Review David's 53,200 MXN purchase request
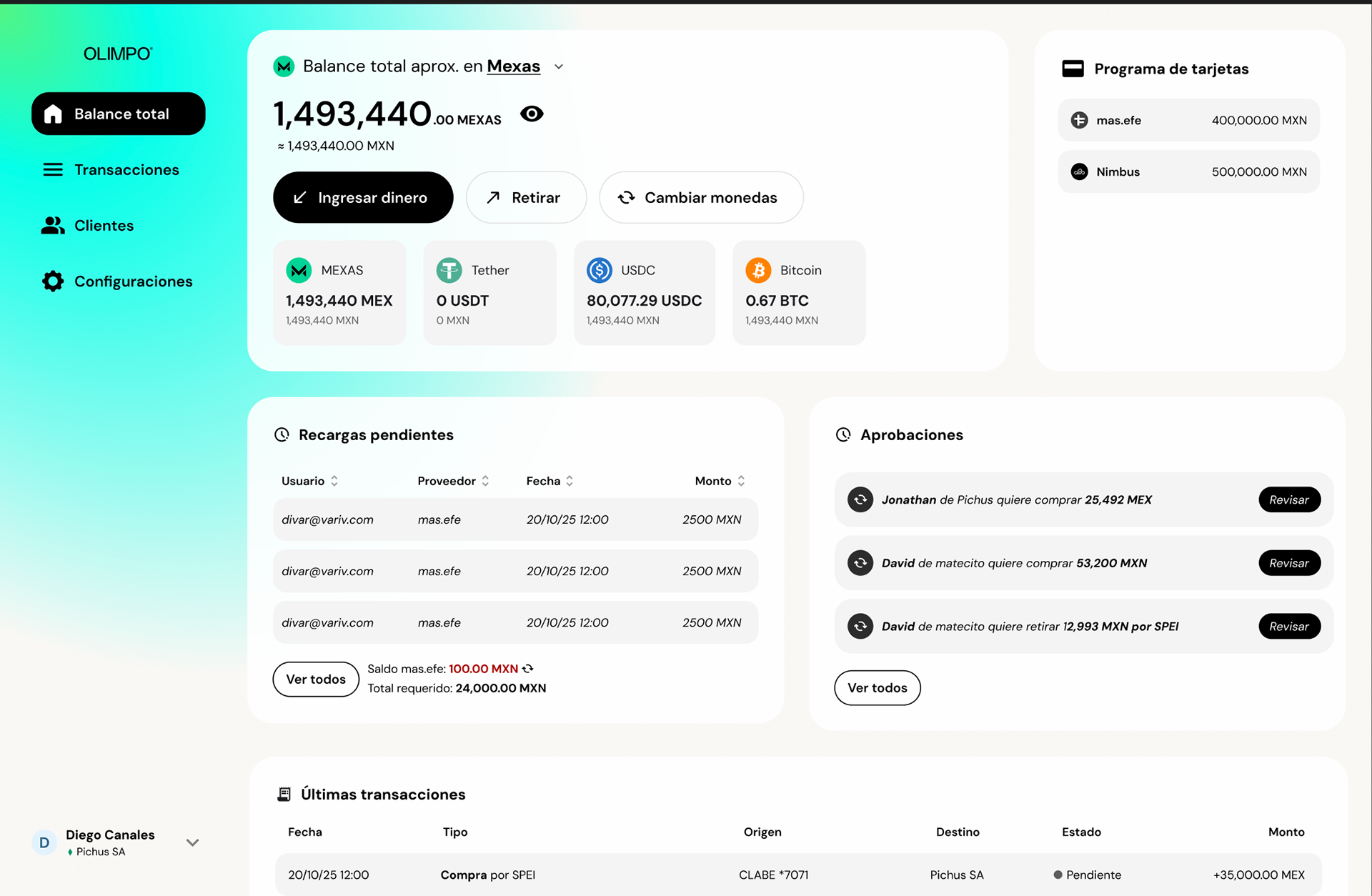 pos(1289,563)
